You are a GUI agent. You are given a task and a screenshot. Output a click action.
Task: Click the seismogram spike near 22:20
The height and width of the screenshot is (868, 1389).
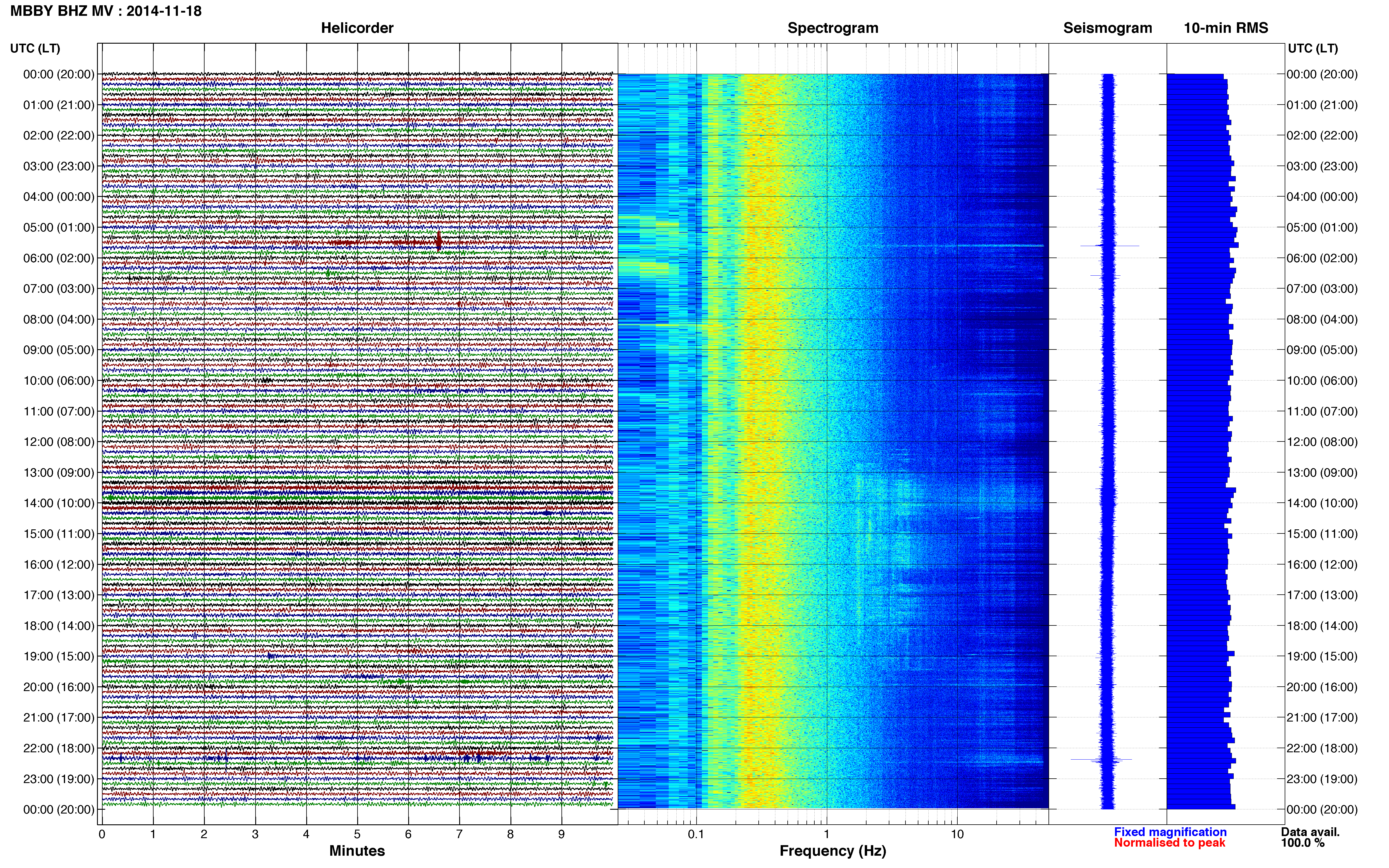coord(1101,760)
